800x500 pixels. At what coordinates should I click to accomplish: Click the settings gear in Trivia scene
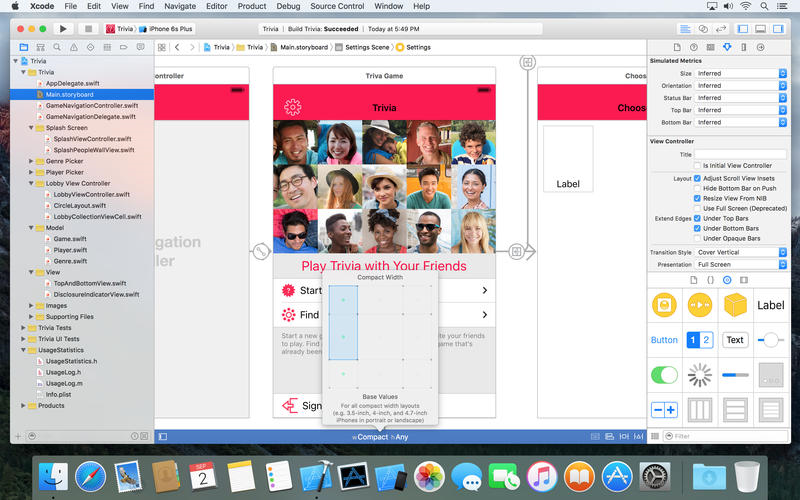(293, 107)
